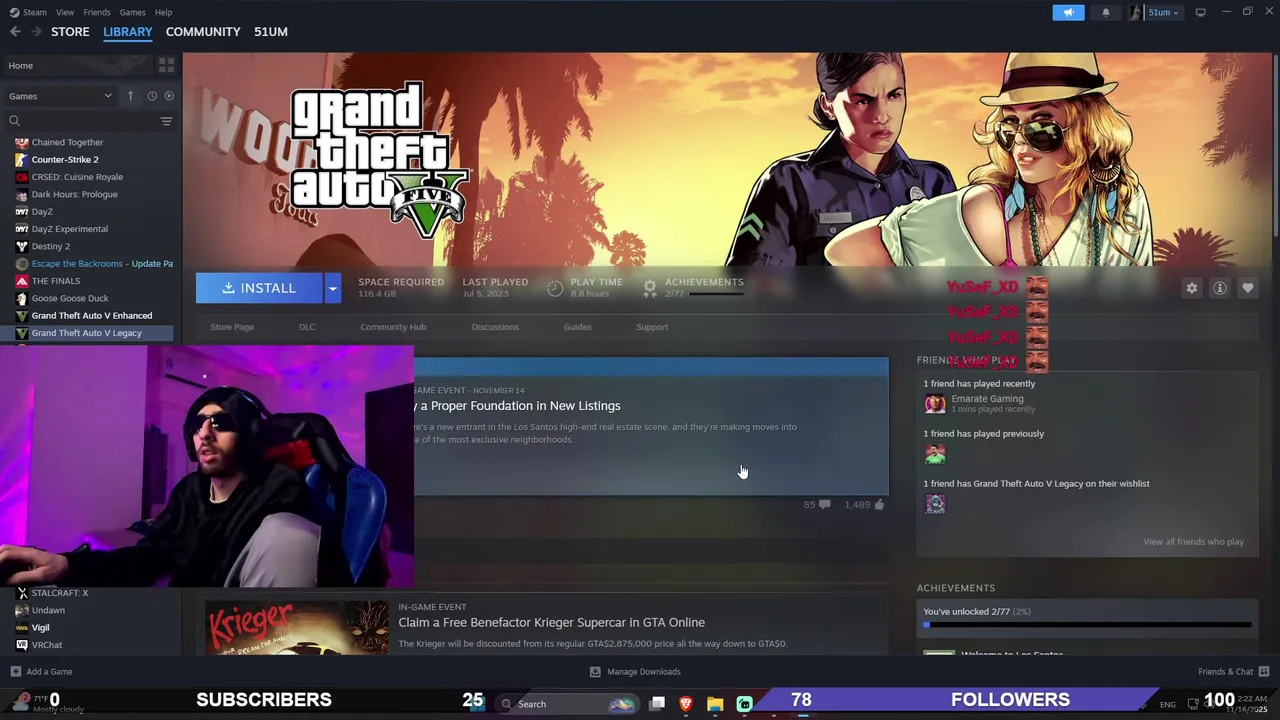Open advanced filter options icon
1280x720 pixels.
pyautogui.click(x=166, y=121)
